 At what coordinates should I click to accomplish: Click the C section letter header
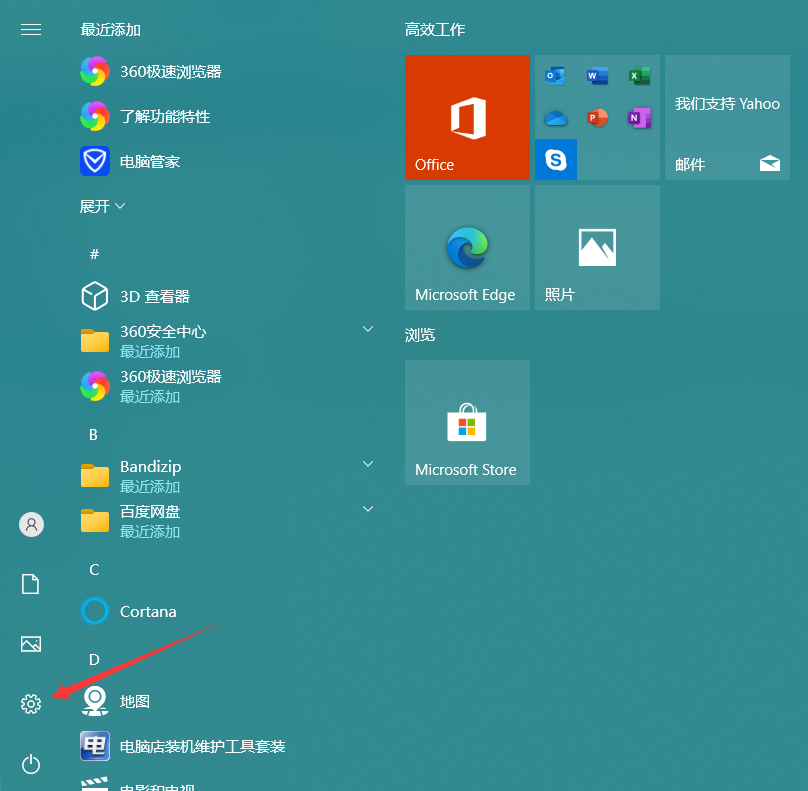coord(94,569)
